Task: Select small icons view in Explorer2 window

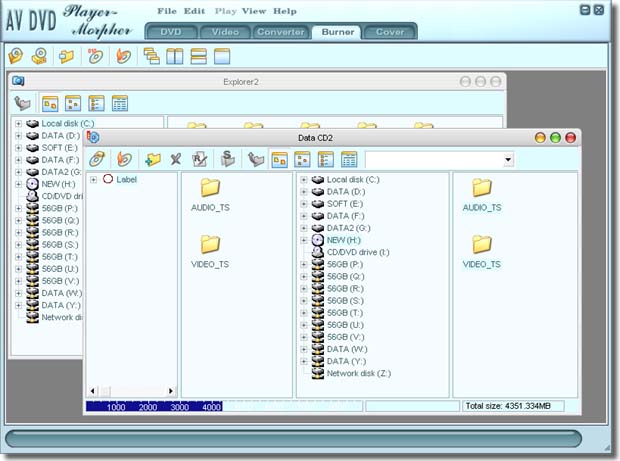Action: coord(73,104)
